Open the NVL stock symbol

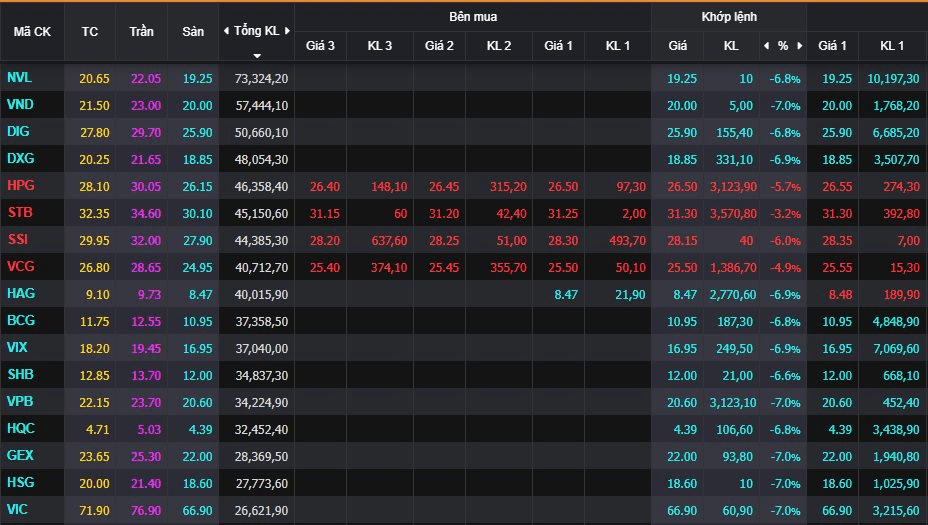(19, 78)
